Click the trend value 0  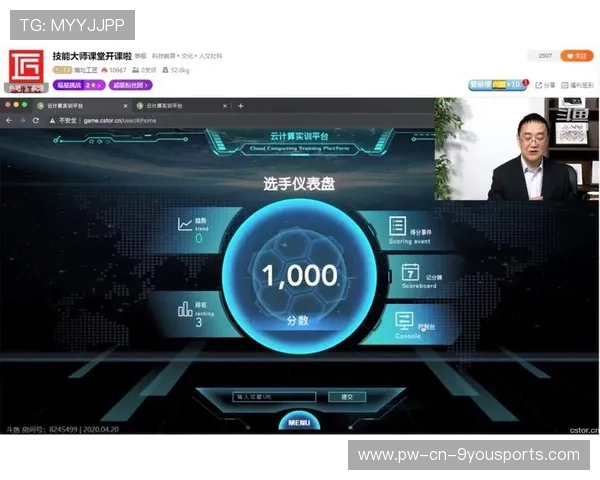pyautogui.click(x=199, y=238)
